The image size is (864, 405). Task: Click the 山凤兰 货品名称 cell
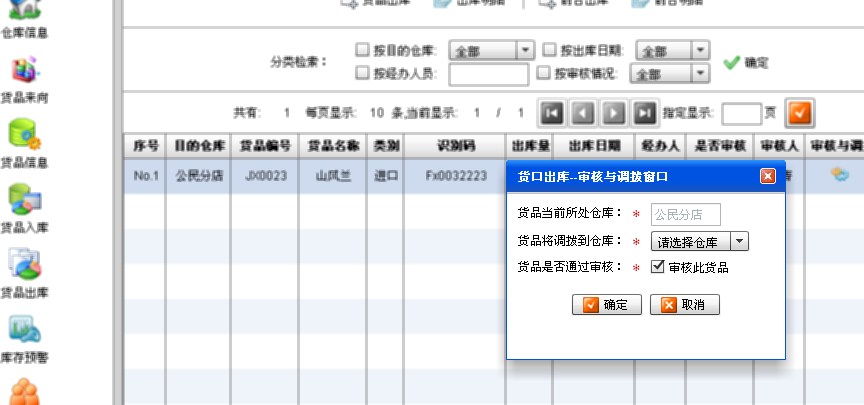pyautogui.click(x=333, y=176)
